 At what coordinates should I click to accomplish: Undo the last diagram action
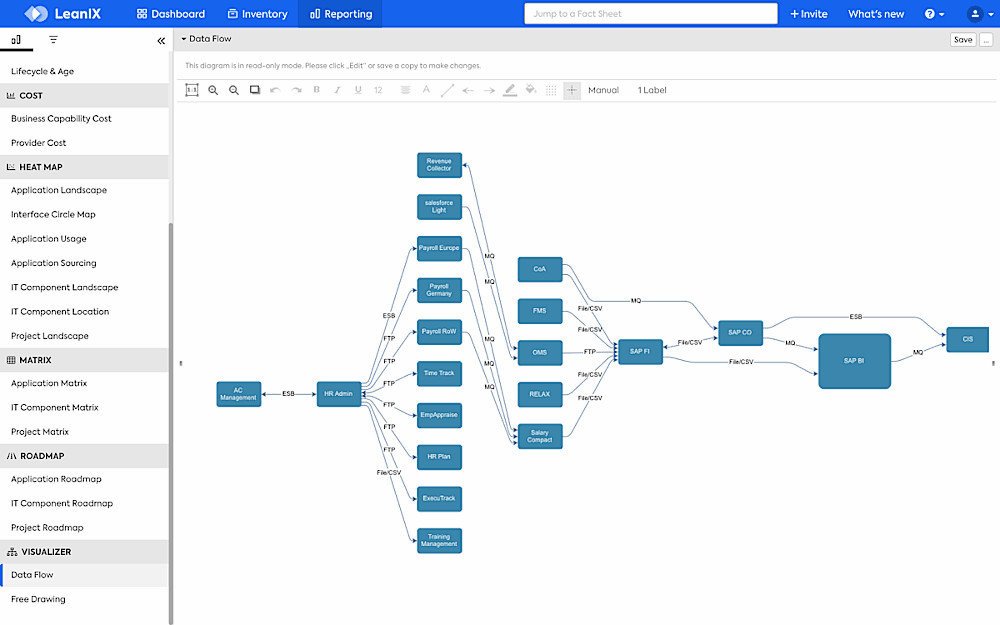(275, 90)
